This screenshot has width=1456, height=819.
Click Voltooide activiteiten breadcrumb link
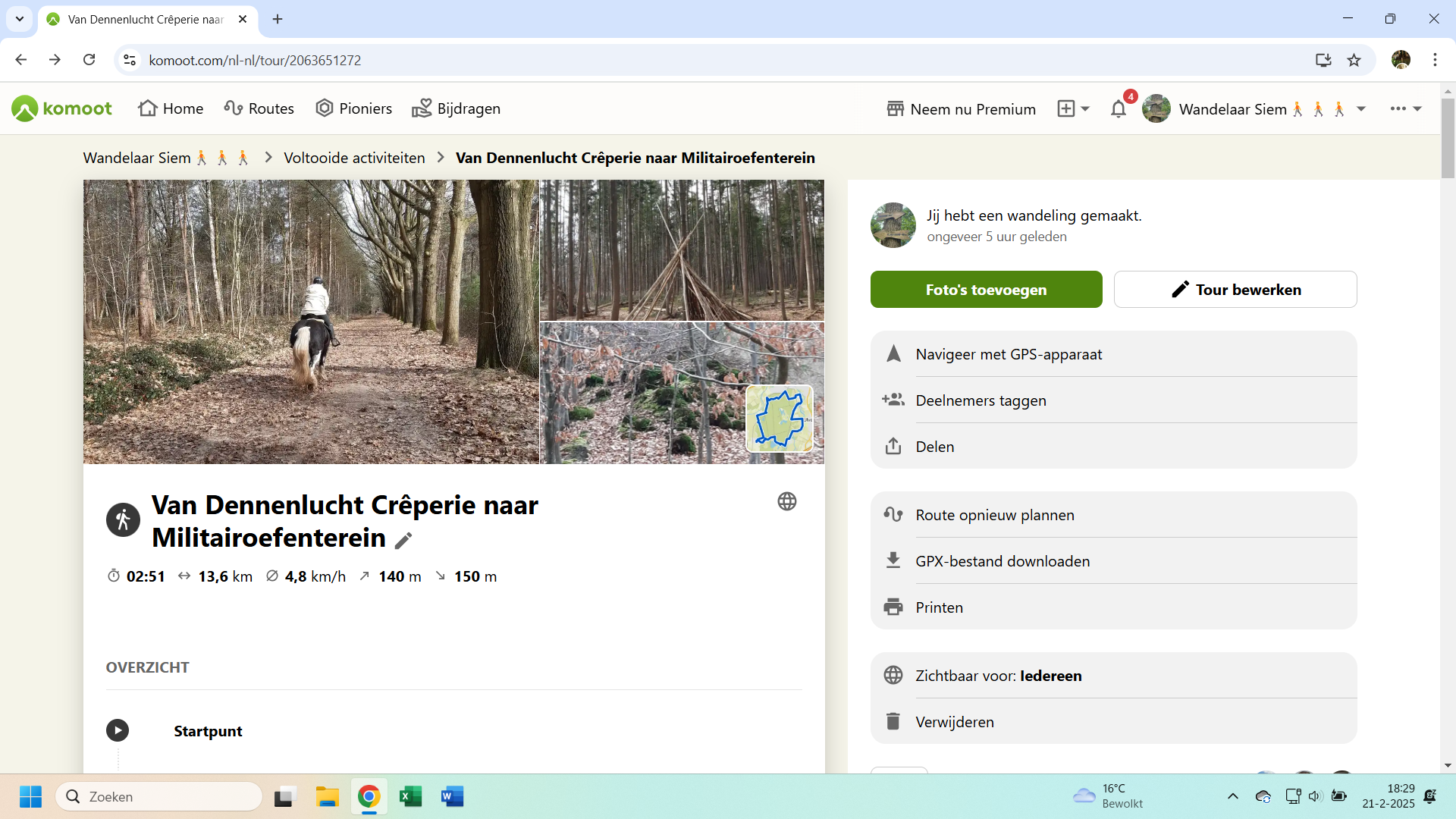(x=354, y=158)
